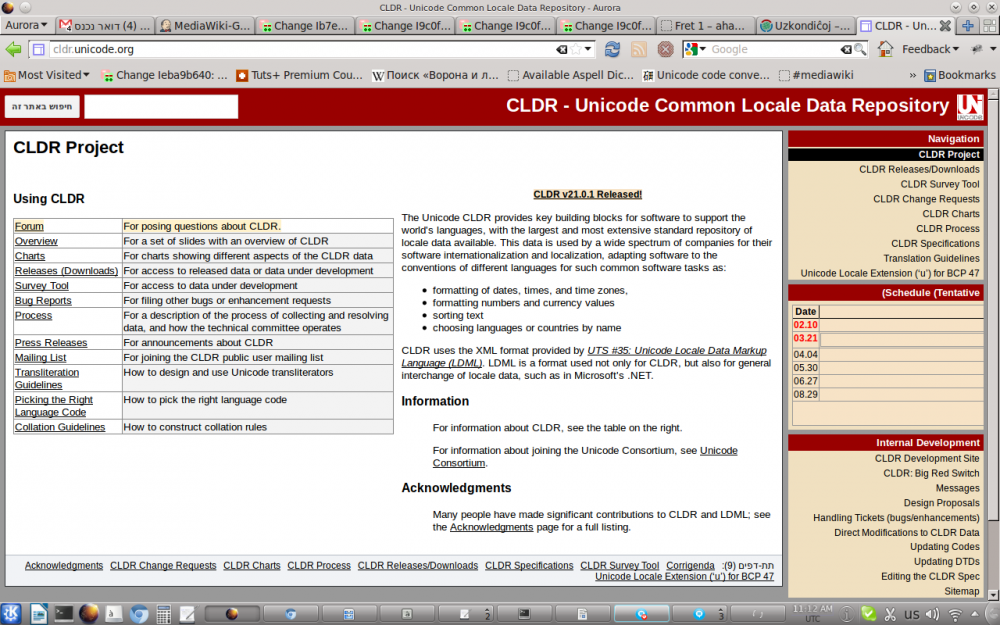Click the stop loading icon

(x=665, y=49)
